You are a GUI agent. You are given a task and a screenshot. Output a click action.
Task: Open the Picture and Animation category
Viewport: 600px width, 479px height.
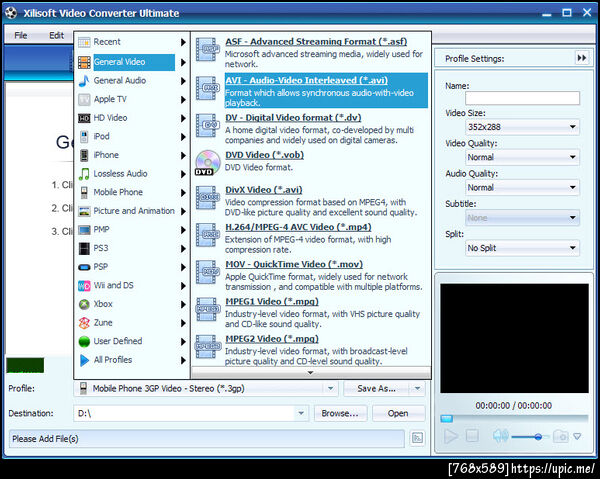[x=132, y=211]
